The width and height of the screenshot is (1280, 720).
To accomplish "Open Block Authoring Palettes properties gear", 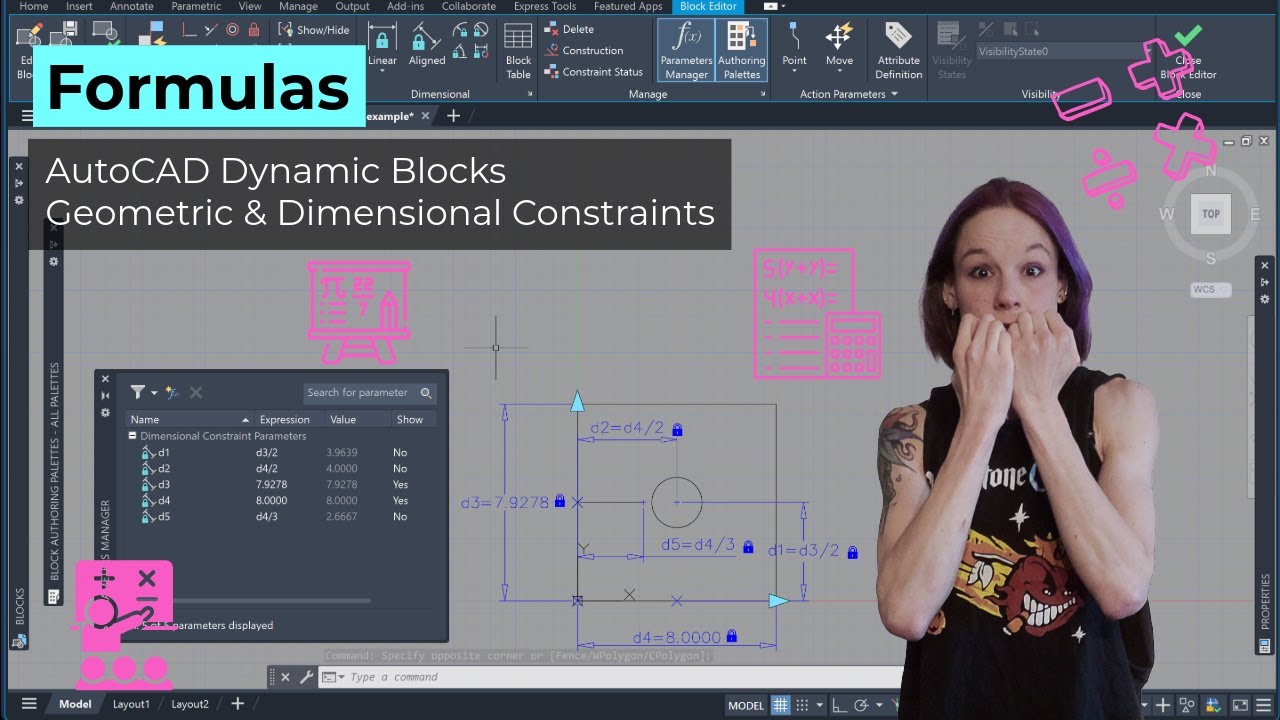I will (x=54, y=262).
